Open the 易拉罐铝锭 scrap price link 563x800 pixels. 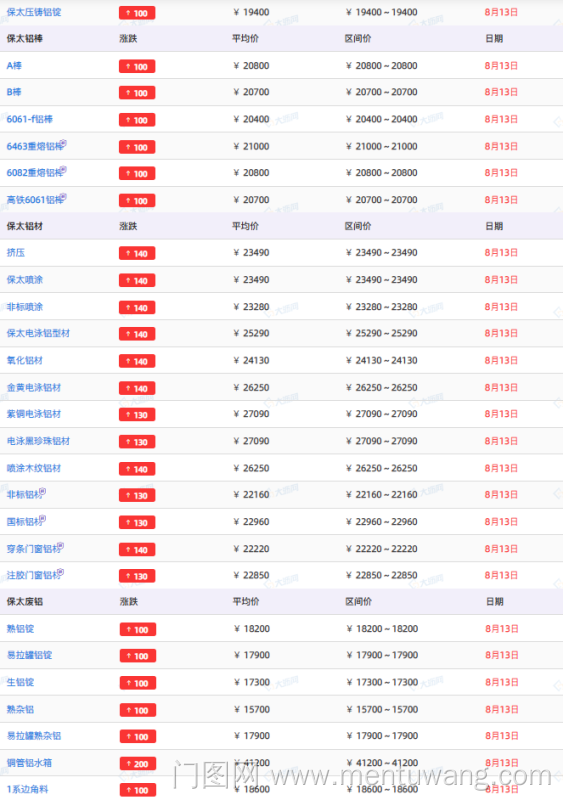click(x=30, y=655)
